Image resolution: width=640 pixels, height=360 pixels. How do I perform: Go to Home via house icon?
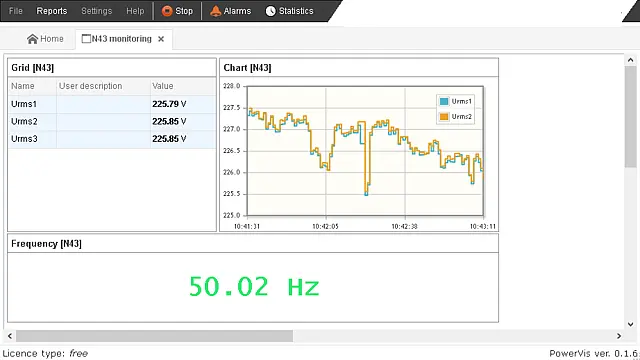(32, 39)
